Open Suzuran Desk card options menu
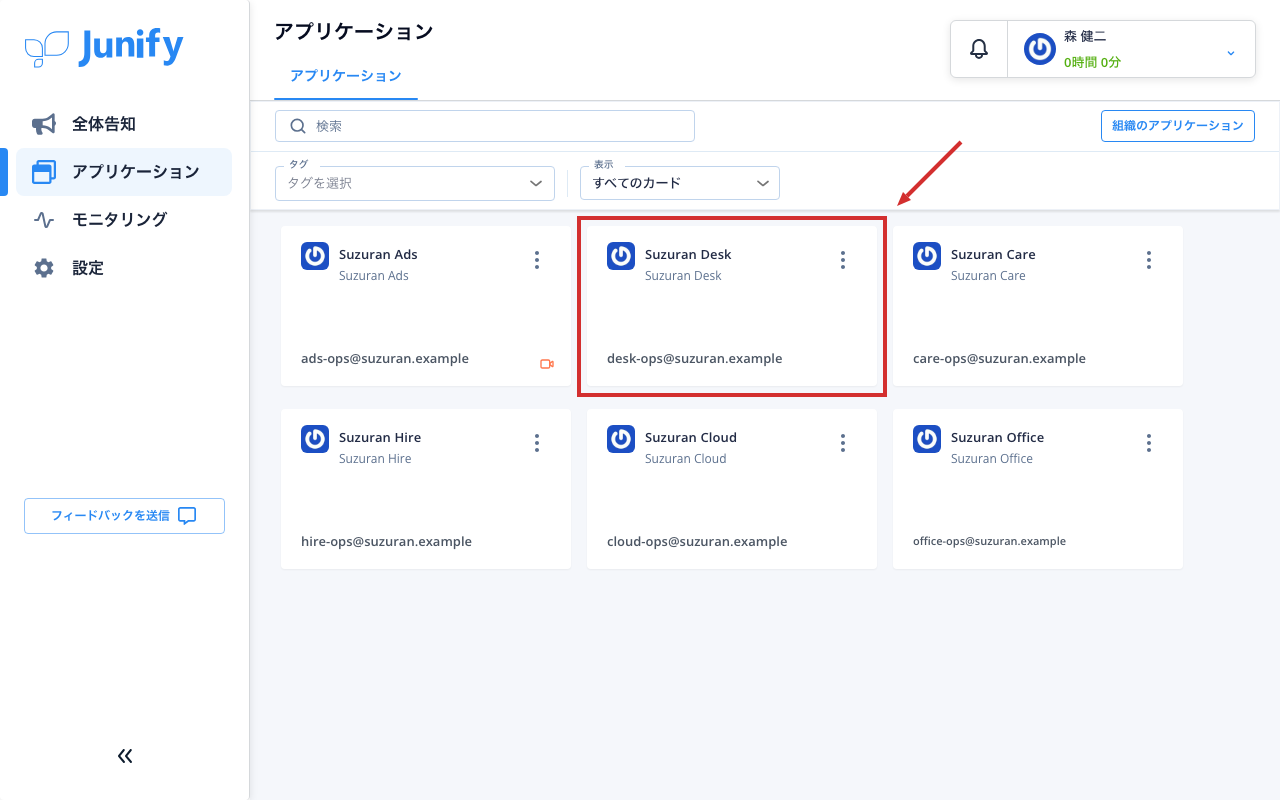The image size is (1280, 800). point(843,260)
